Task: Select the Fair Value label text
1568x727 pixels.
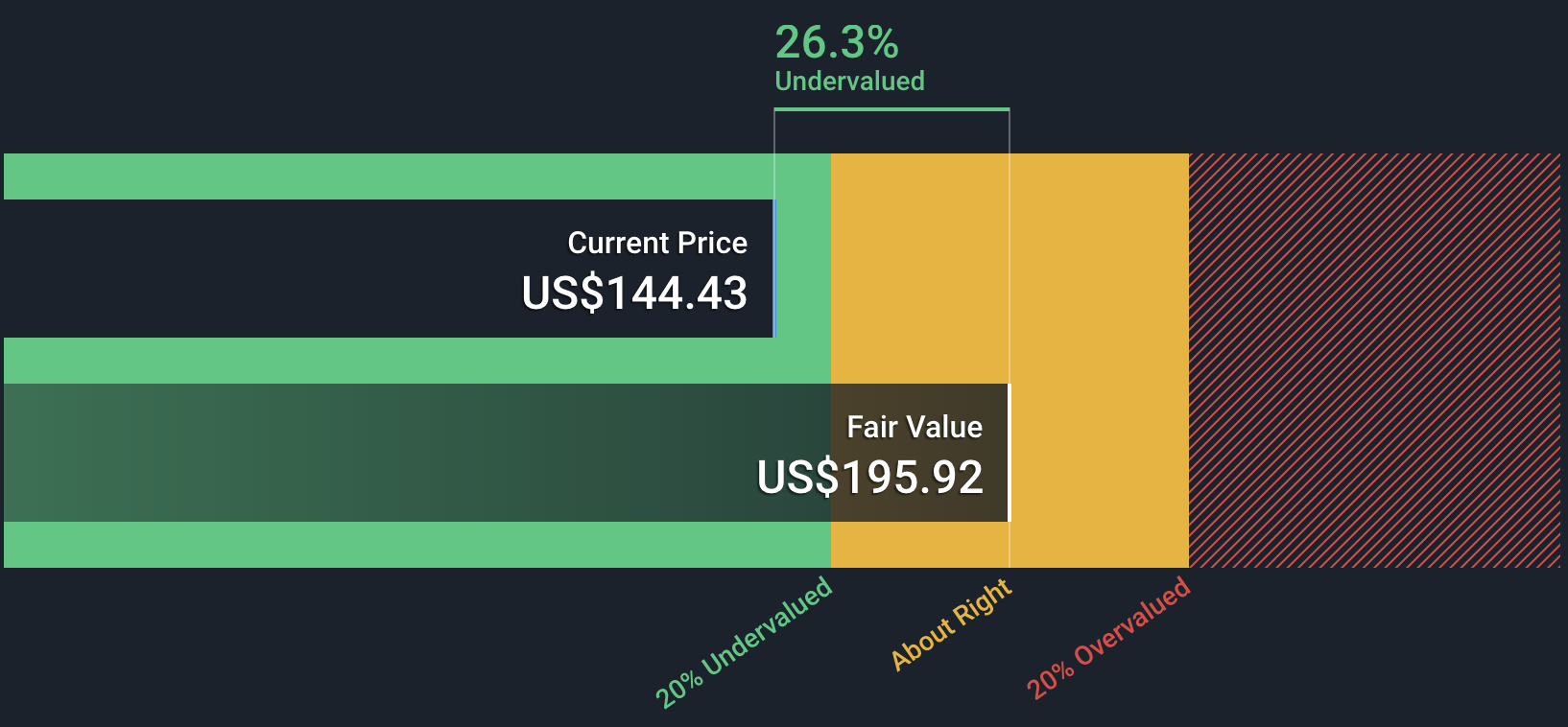Action: coord(914,427)
